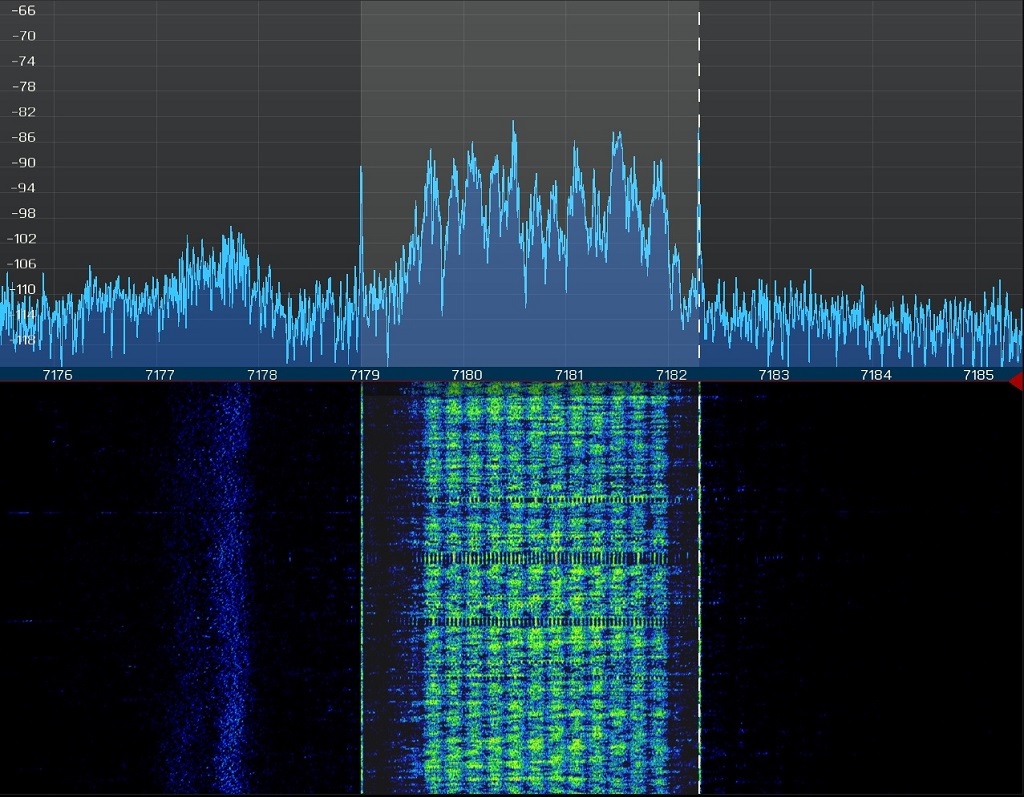
Task: Click the -66 dB level label
Action: (23, 11)
